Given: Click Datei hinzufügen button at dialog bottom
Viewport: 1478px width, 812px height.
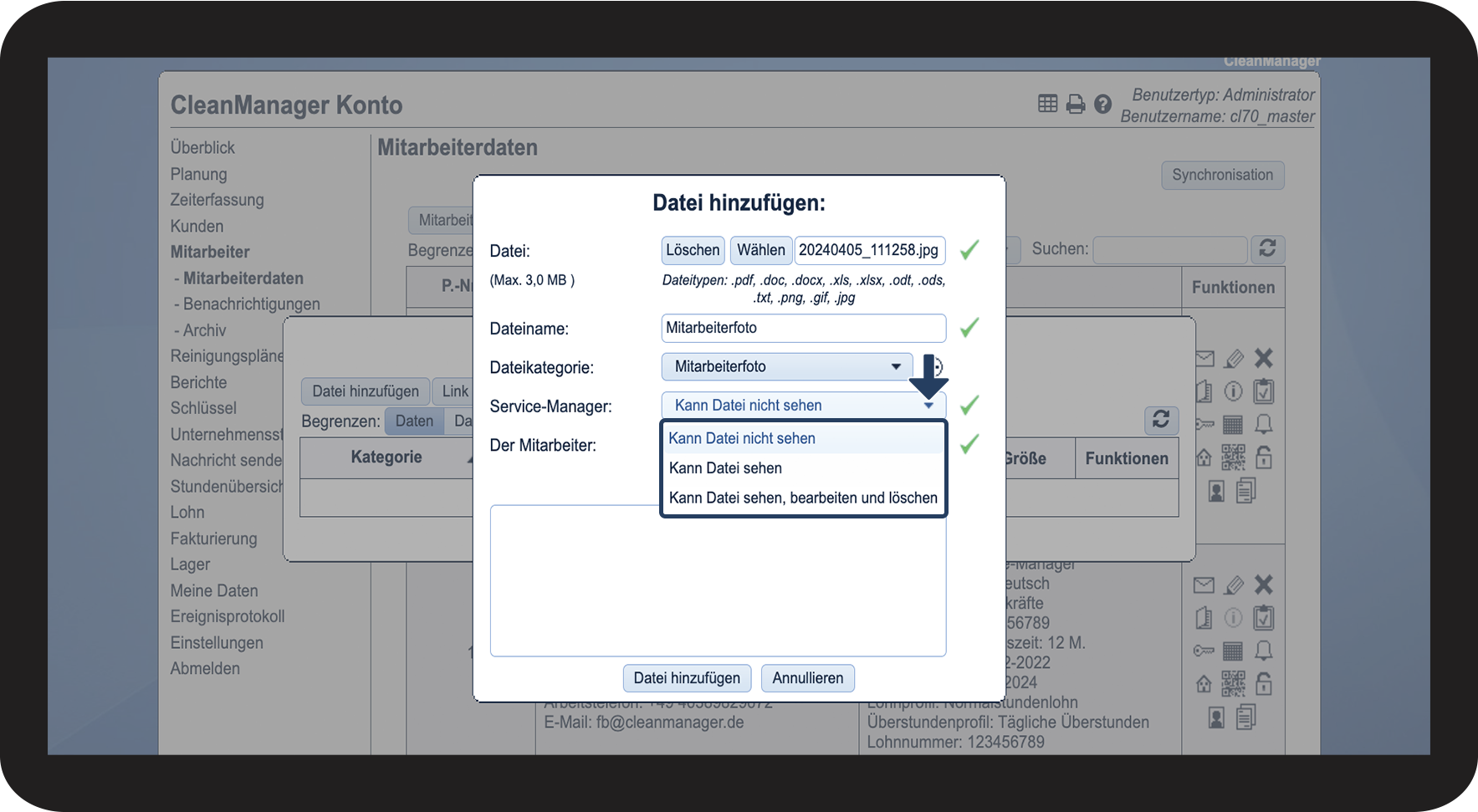Looking at the screenshot, I should [687, 678].
